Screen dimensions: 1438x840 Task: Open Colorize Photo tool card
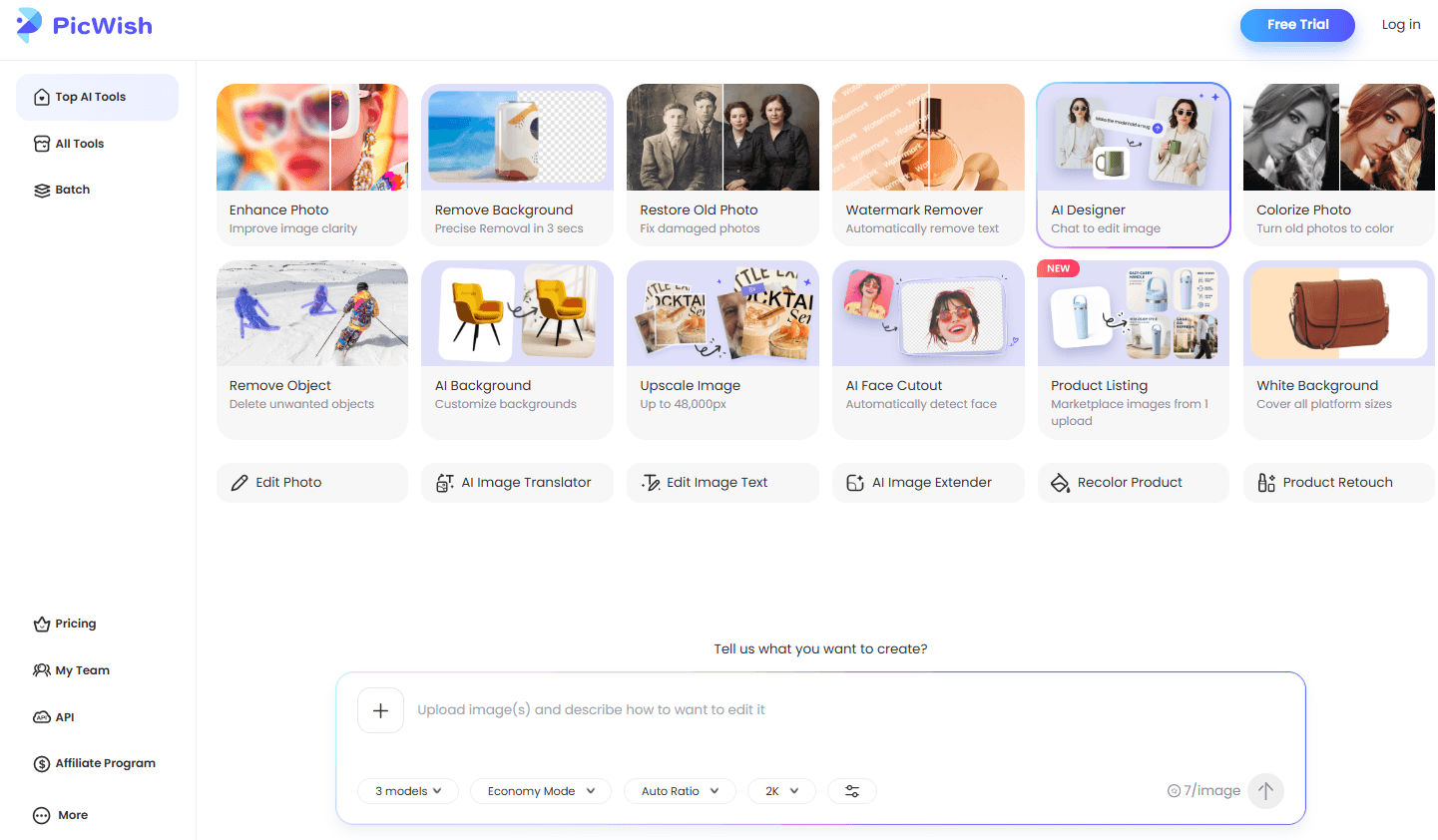pyautogui.click(x=1339, y=165)
